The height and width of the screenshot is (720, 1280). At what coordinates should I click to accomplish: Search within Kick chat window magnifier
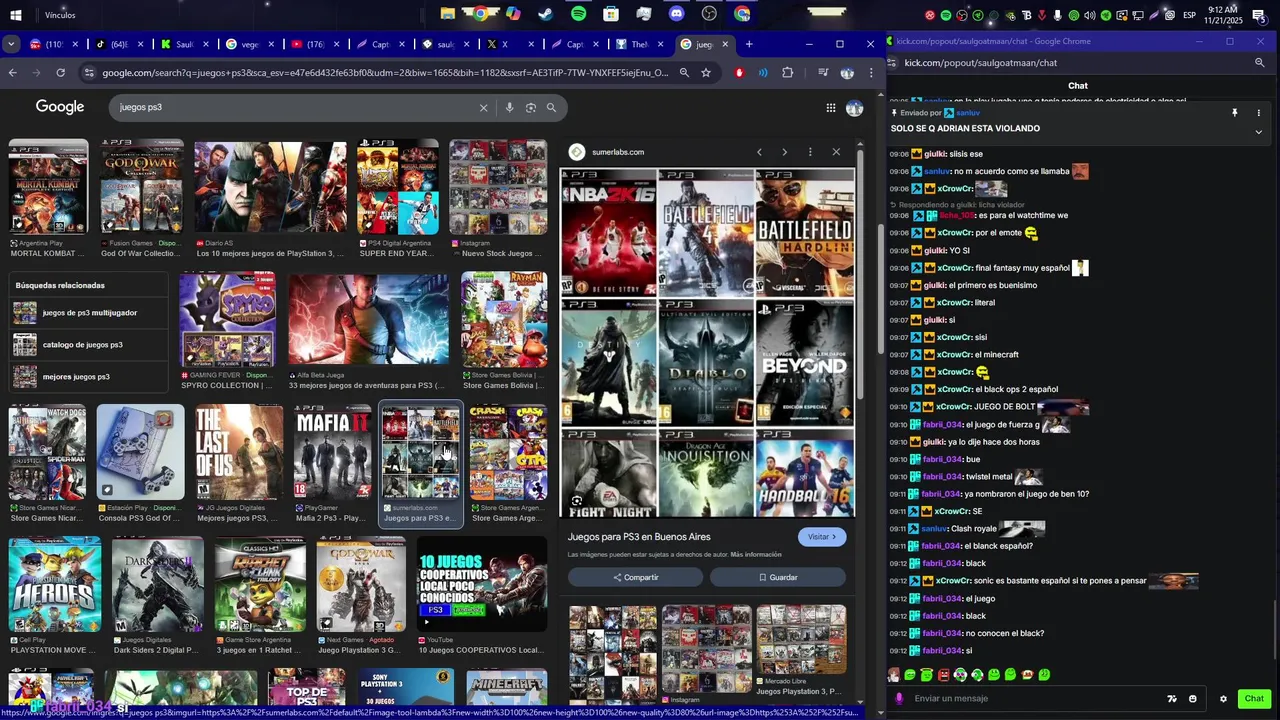click(x=1260, y=63)
